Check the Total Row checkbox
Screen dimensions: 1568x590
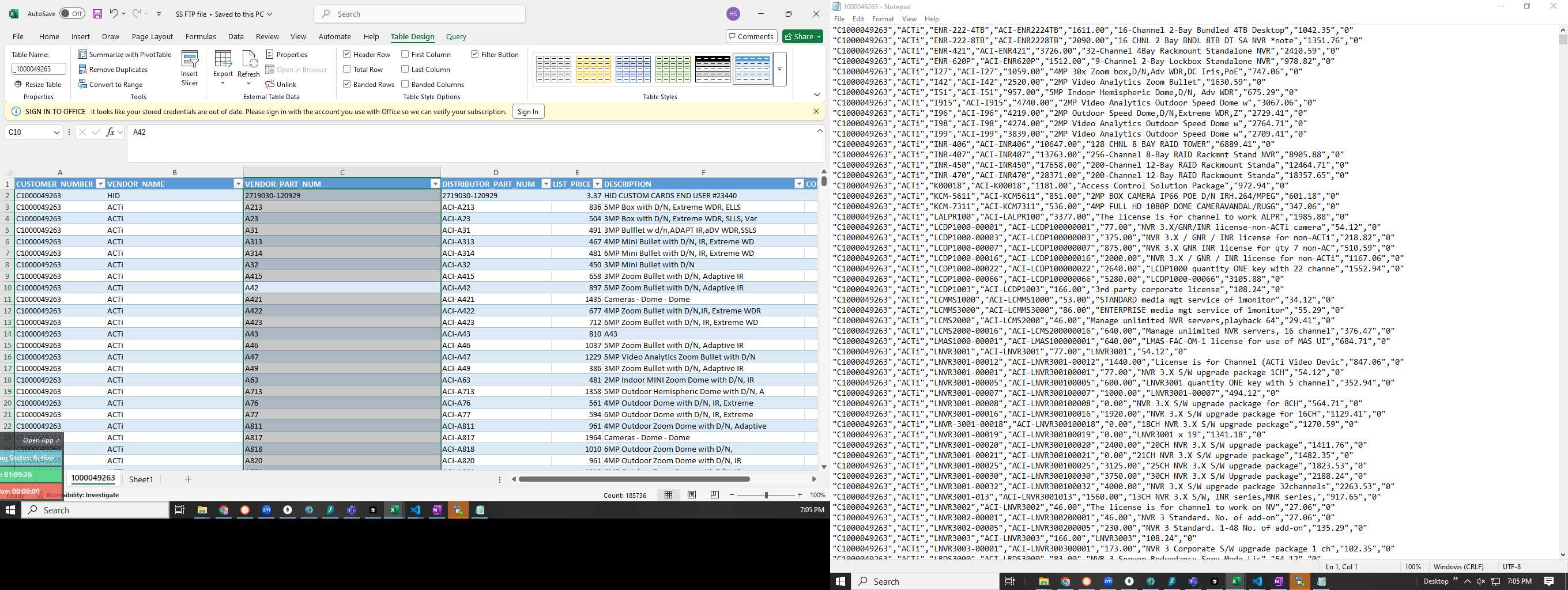tap(347, 69)
